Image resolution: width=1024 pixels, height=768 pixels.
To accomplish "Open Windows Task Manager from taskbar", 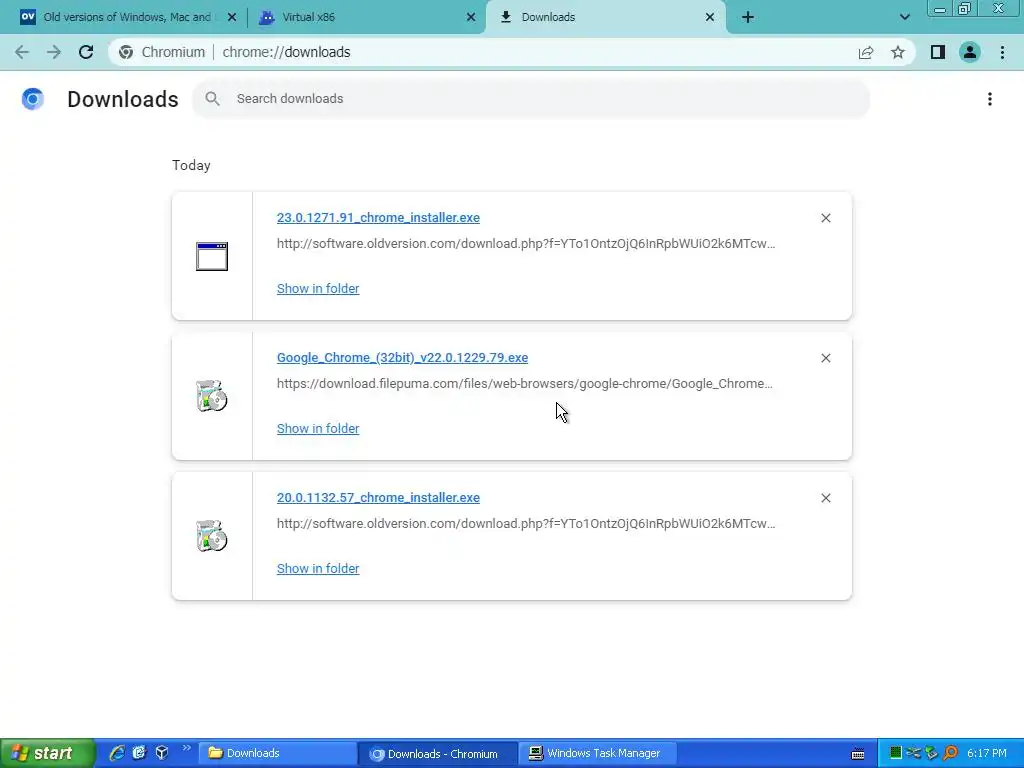I will pos(598,753).
